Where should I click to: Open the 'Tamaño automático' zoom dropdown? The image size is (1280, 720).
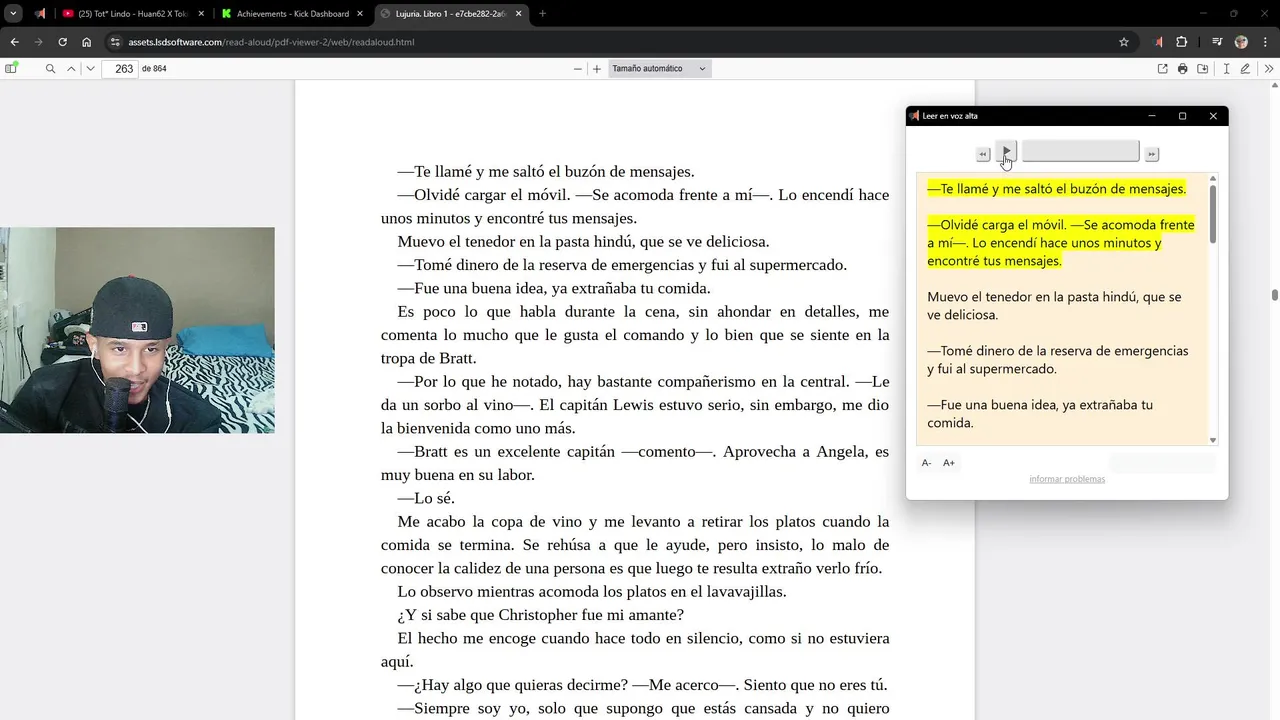tap(660, 69)
